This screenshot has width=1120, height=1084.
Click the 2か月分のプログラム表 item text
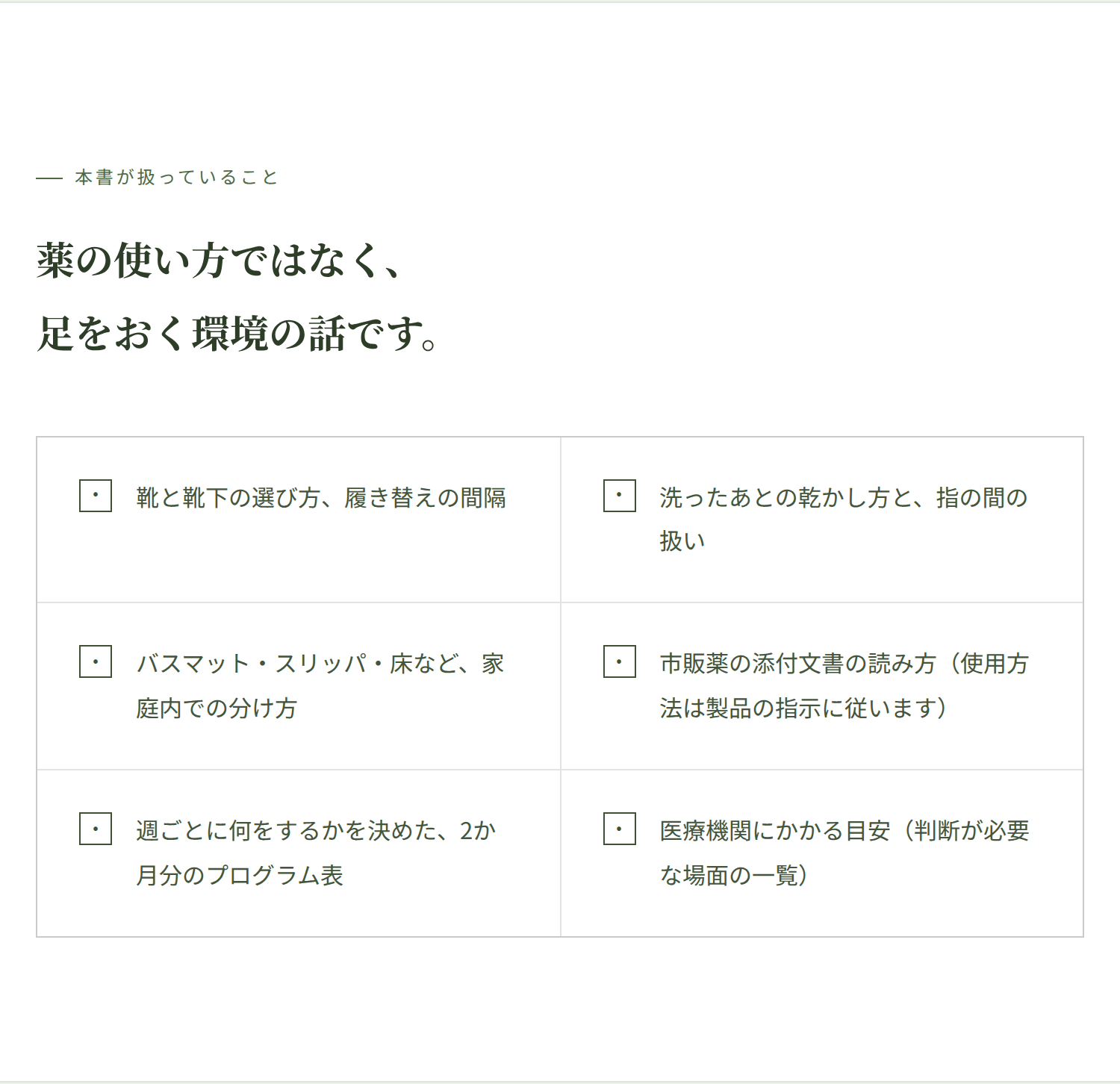316,853
